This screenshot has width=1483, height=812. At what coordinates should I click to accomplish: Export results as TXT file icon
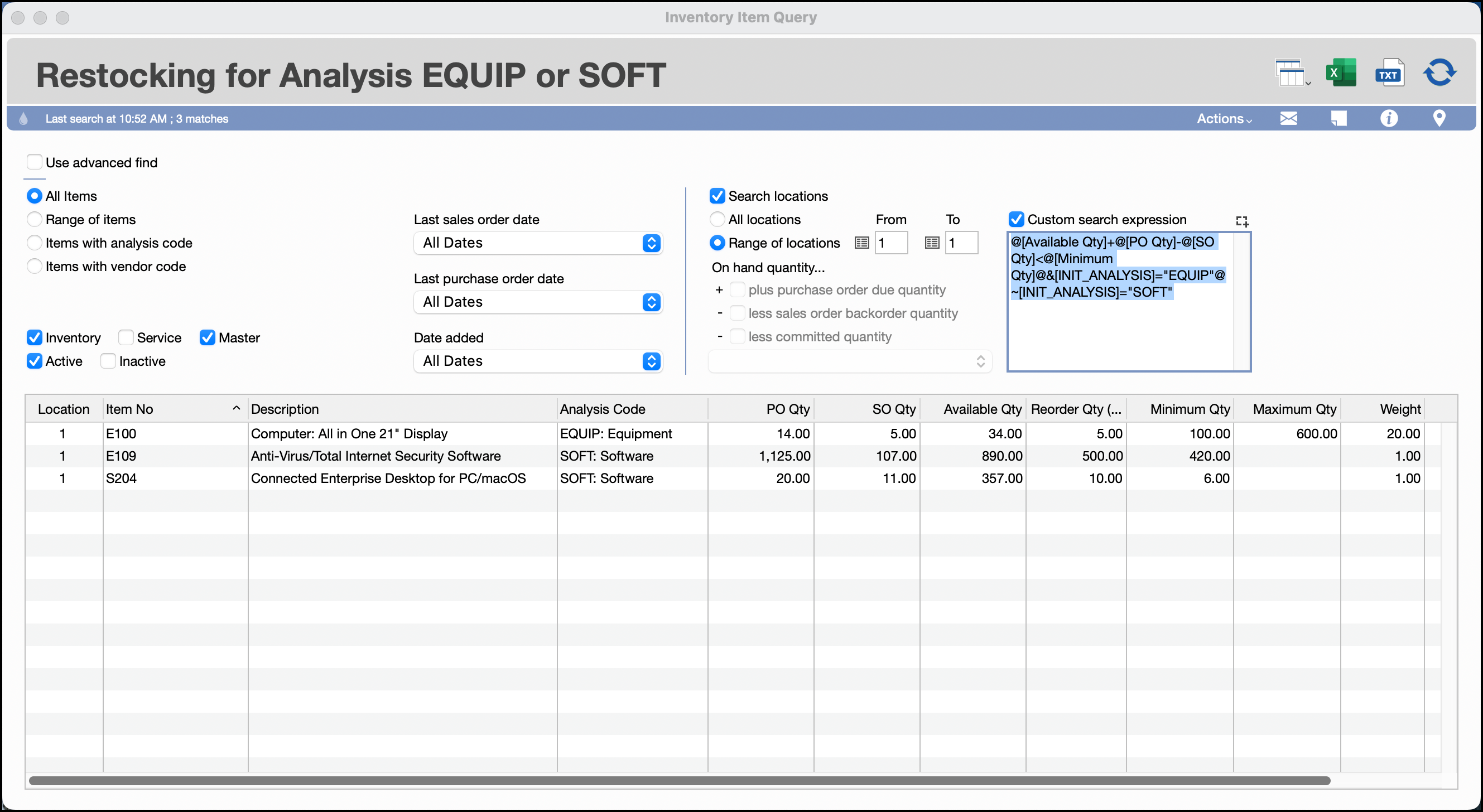click(1389, 73)
